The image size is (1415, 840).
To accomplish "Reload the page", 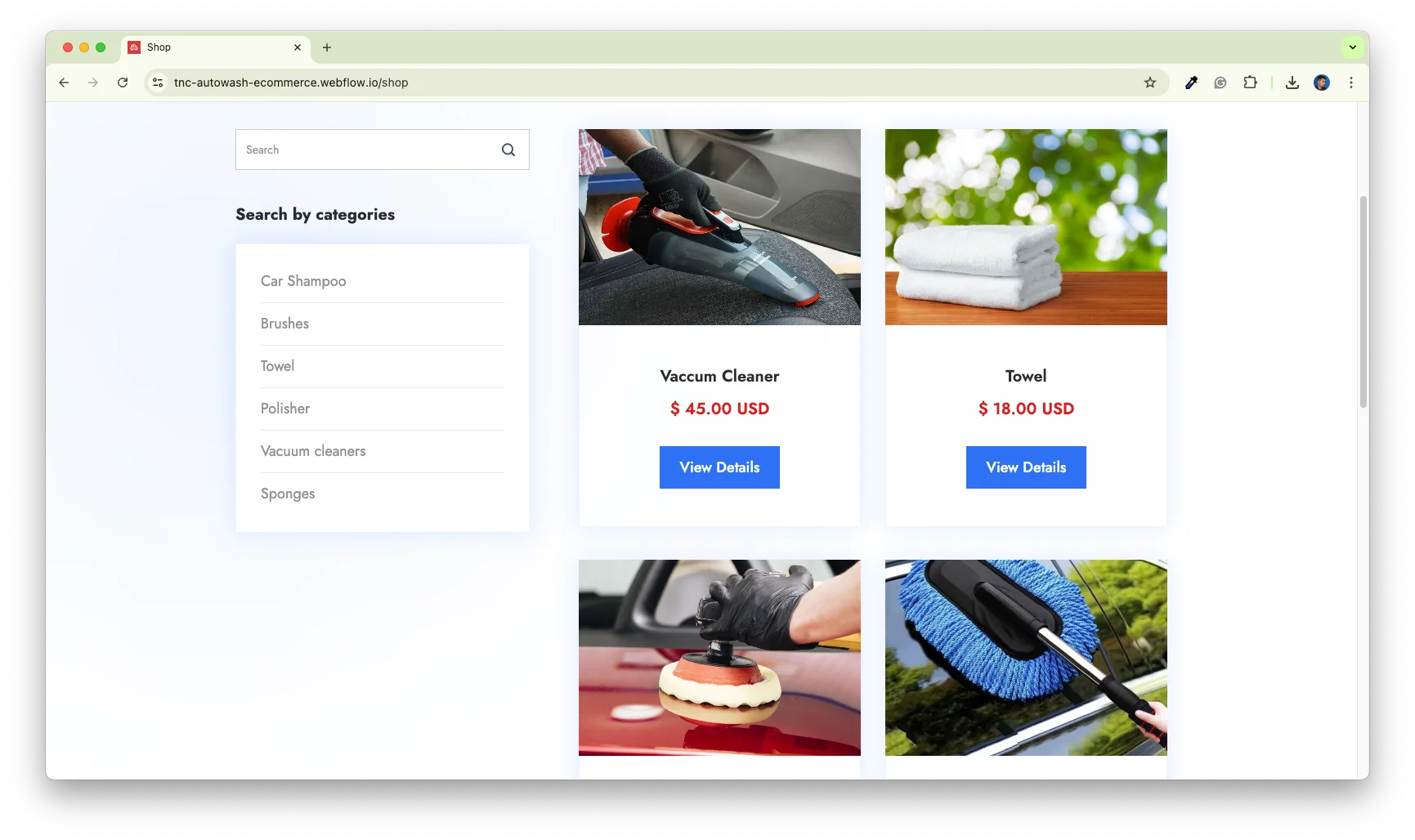I will [123, 83].
